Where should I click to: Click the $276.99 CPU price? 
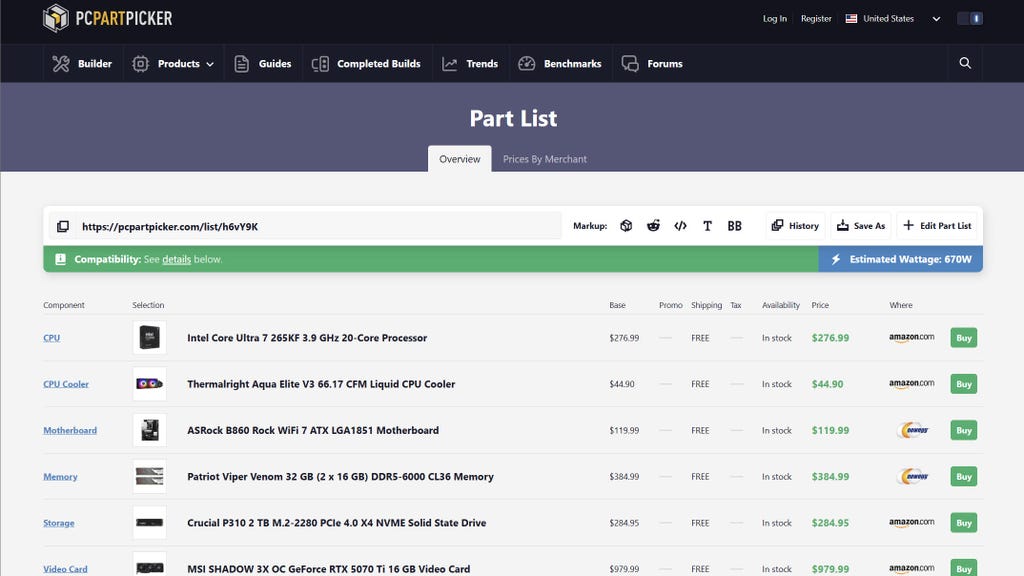click(x=830, y=338)
